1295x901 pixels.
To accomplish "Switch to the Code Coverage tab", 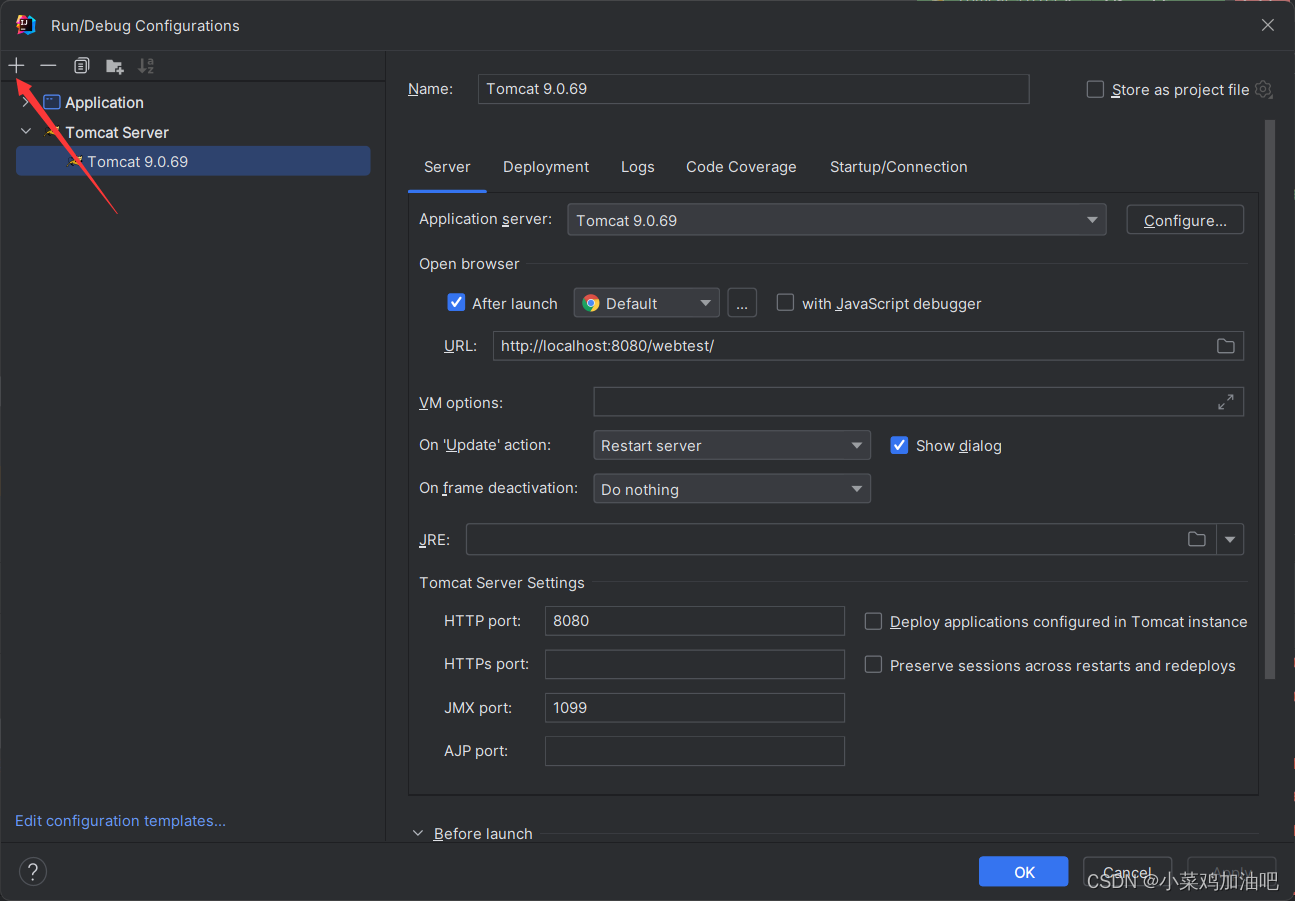I will click(x=741, y=167).
